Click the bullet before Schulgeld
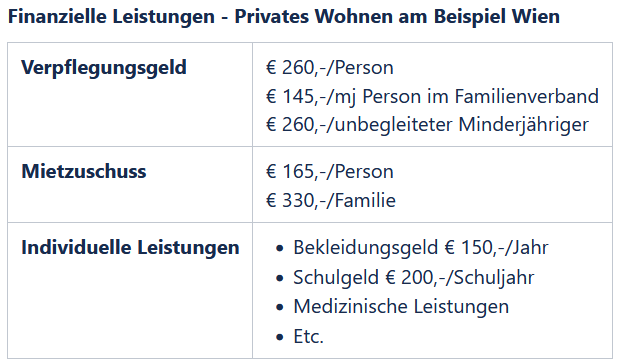 [280, 278]
